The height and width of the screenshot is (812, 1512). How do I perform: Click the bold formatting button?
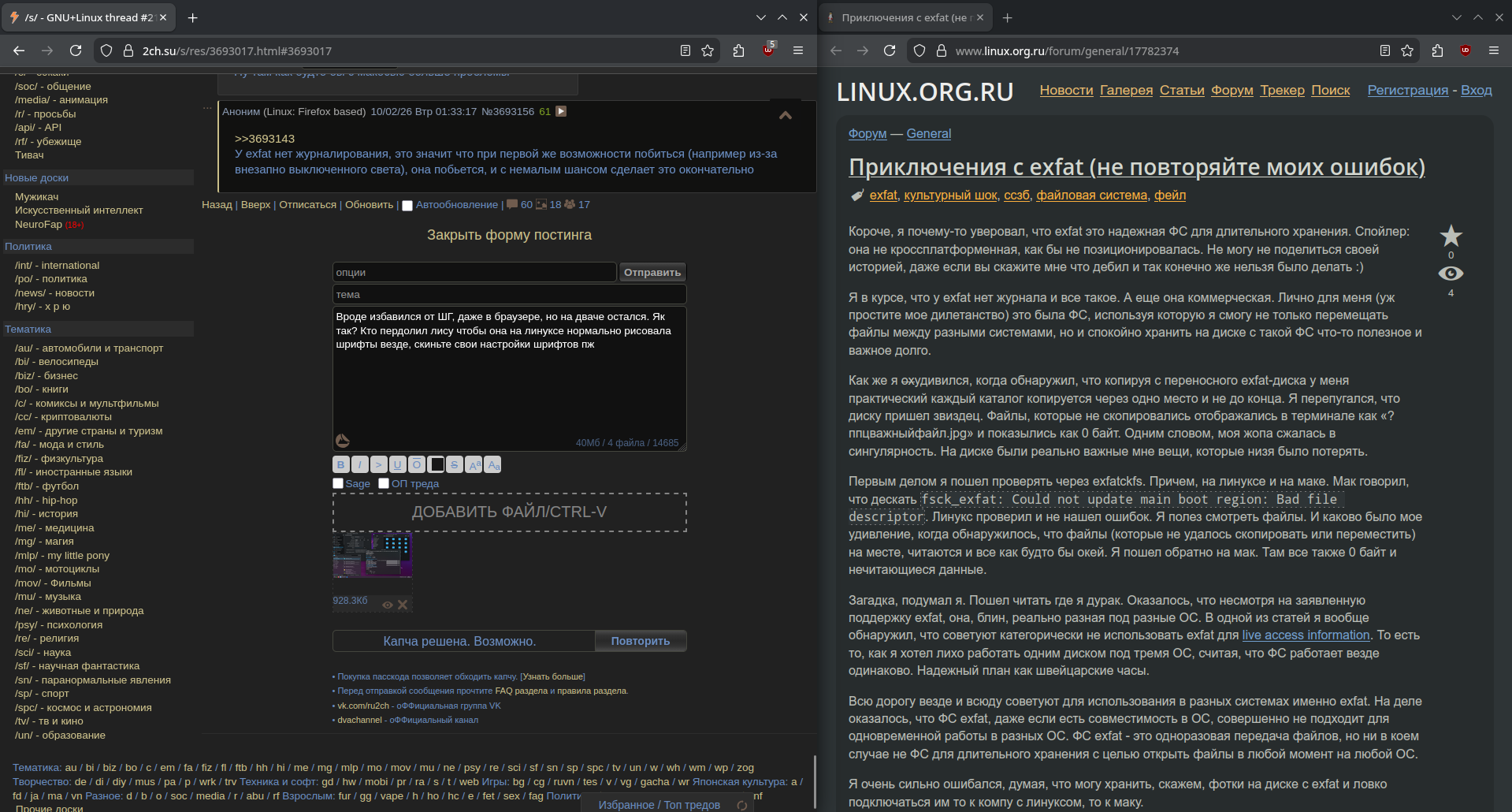(x=340, y=465)
